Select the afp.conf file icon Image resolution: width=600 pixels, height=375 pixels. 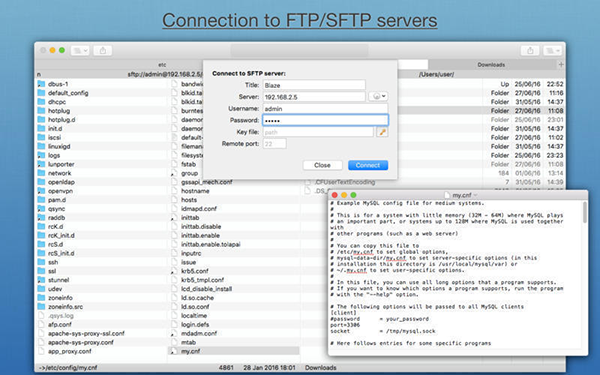click(41, 324)
